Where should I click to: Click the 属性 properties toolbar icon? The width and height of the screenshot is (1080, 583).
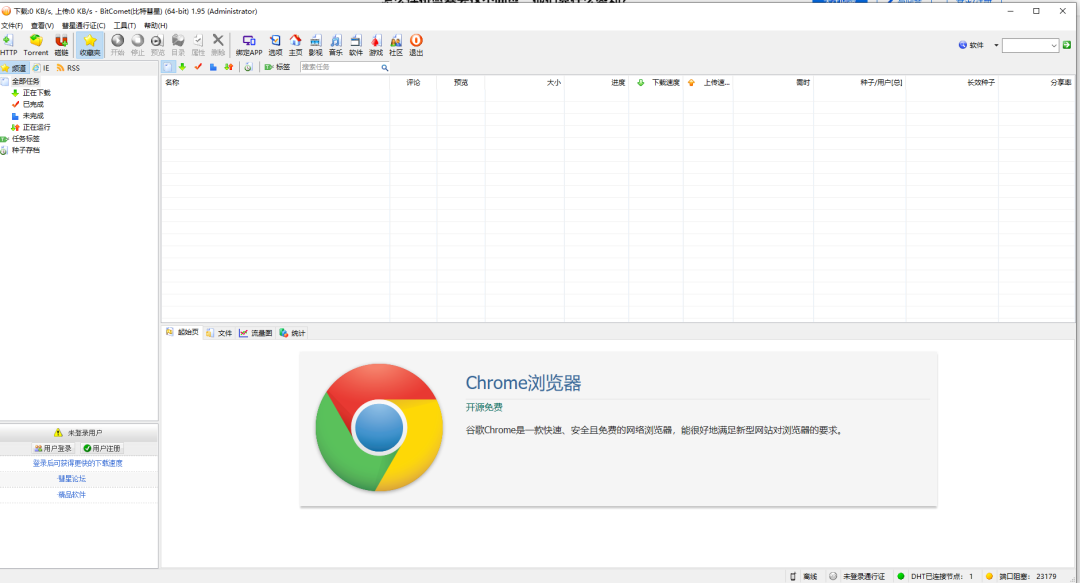coord(198,45)
